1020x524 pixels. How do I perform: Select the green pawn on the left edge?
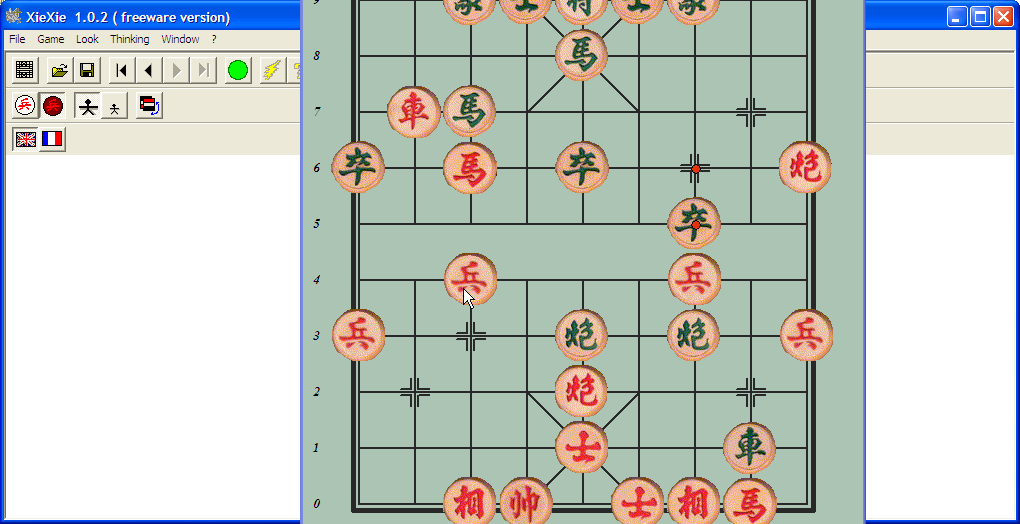click(x=358, y=168)
